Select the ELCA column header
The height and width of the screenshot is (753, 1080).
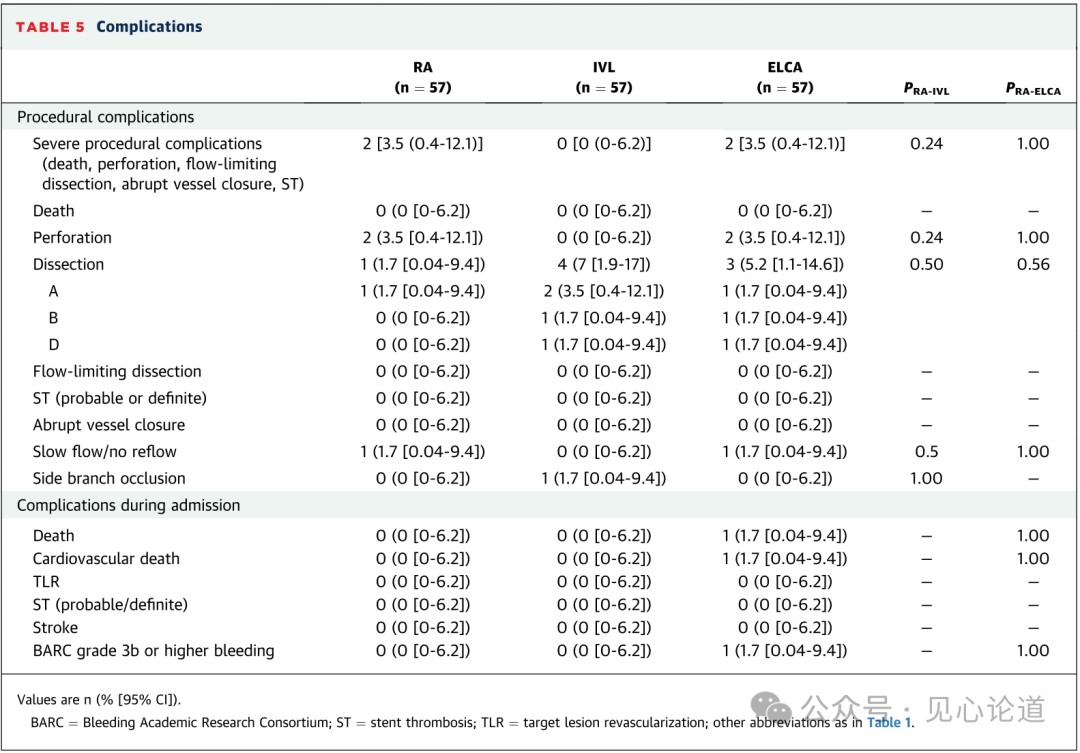click(785, 77)
